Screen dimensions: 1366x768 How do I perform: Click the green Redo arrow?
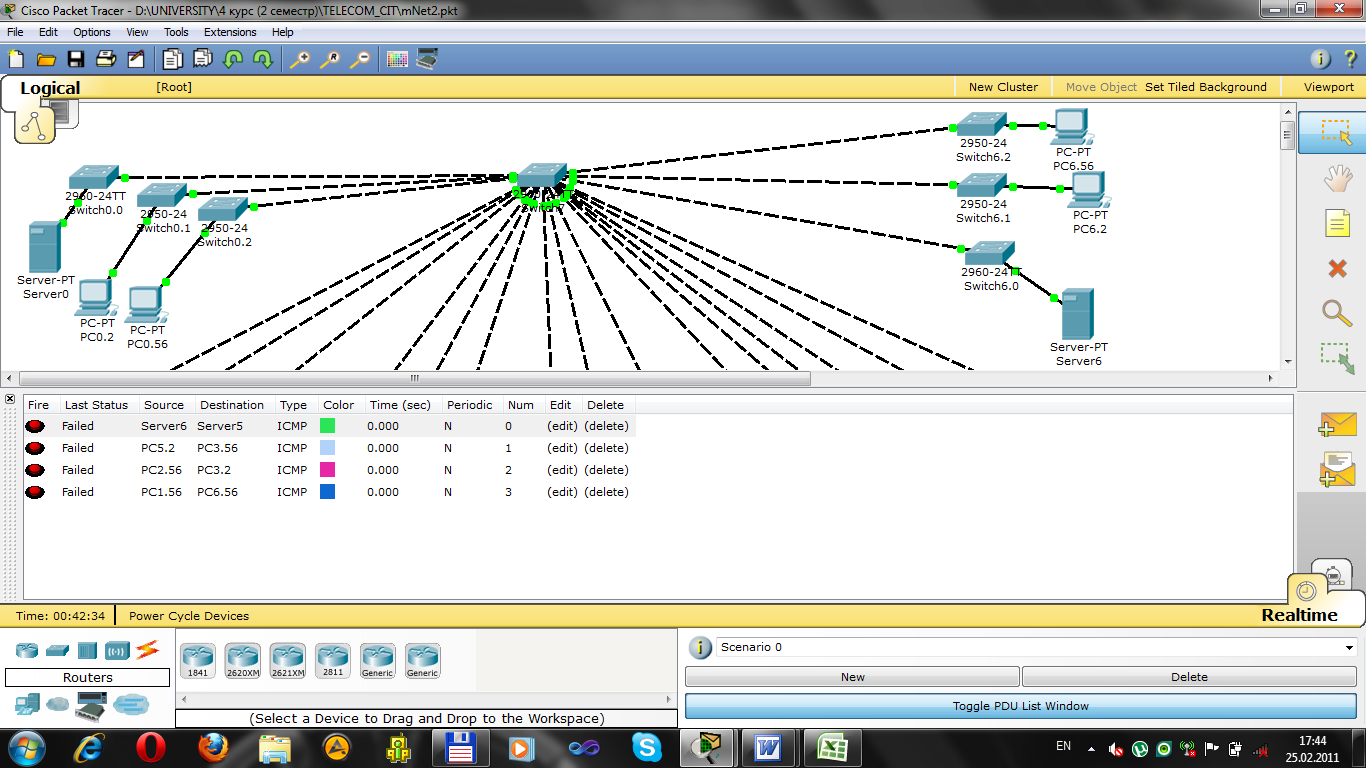point(263,59)
